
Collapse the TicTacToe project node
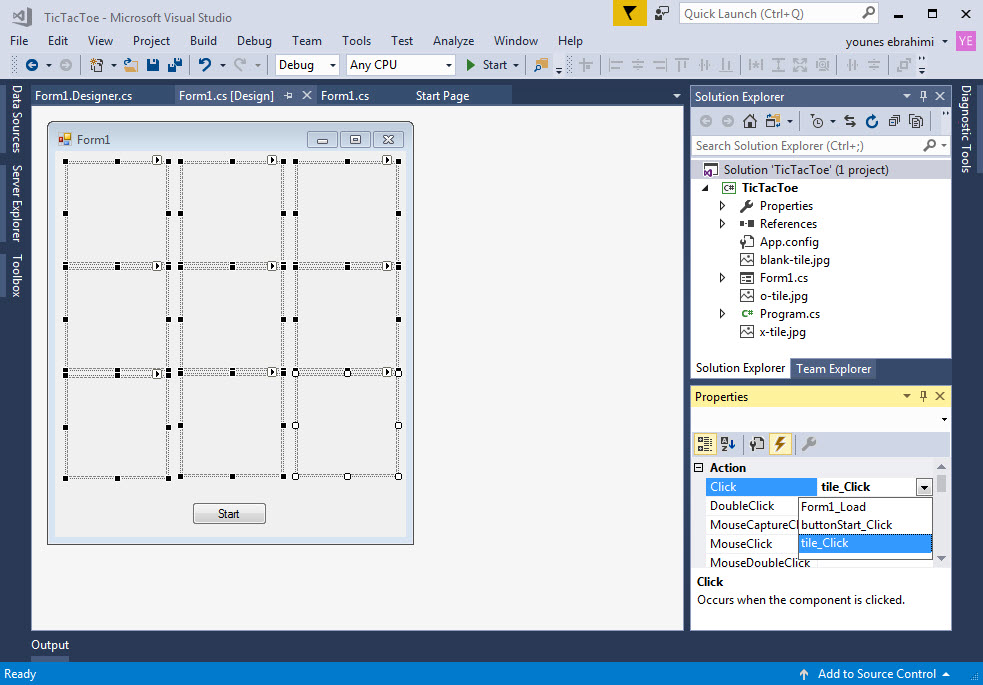click(x=706, y=187)
